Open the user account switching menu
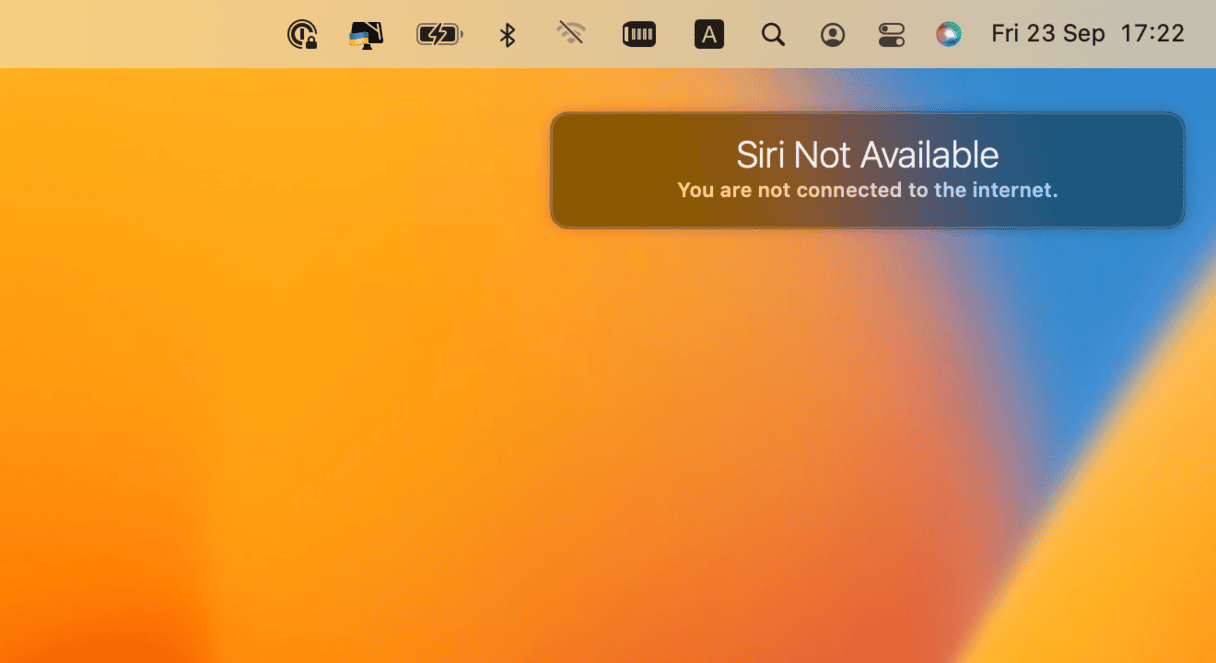The width and height of the screenshot is (1216, 663). coord(832,35)
